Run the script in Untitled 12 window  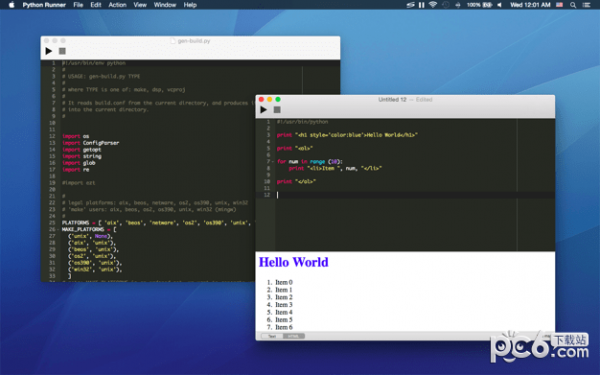click(263, 110)
